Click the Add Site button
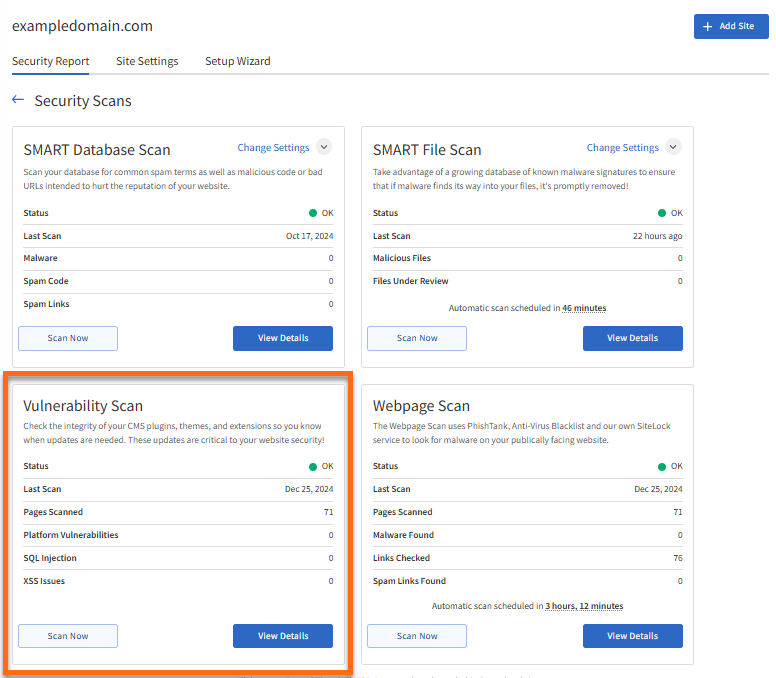 pyautogui.click(x=730, y=26)
